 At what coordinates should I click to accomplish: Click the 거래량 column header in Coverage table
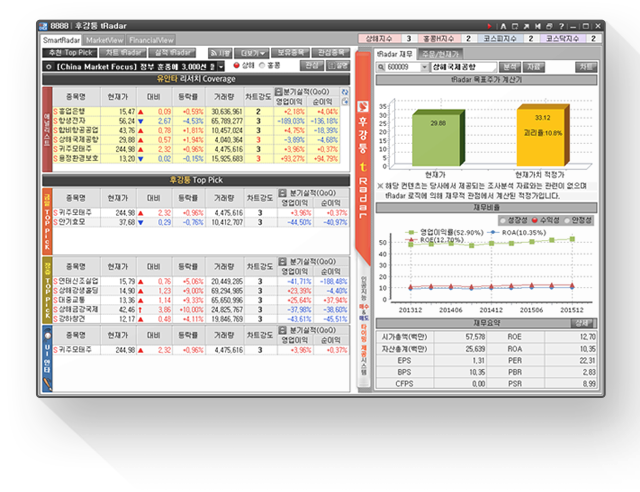pos(225,97)
